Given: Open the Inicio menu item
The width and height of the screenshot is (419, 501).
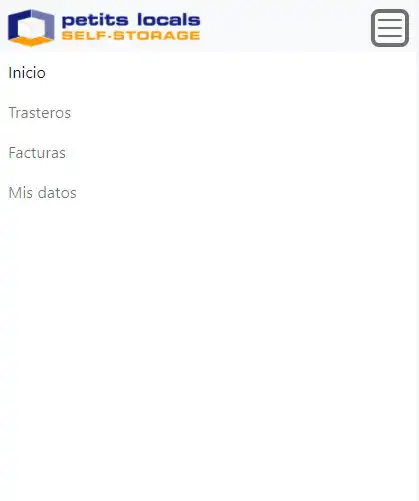Looking at the screenshot, I should [x=27, y=73].
